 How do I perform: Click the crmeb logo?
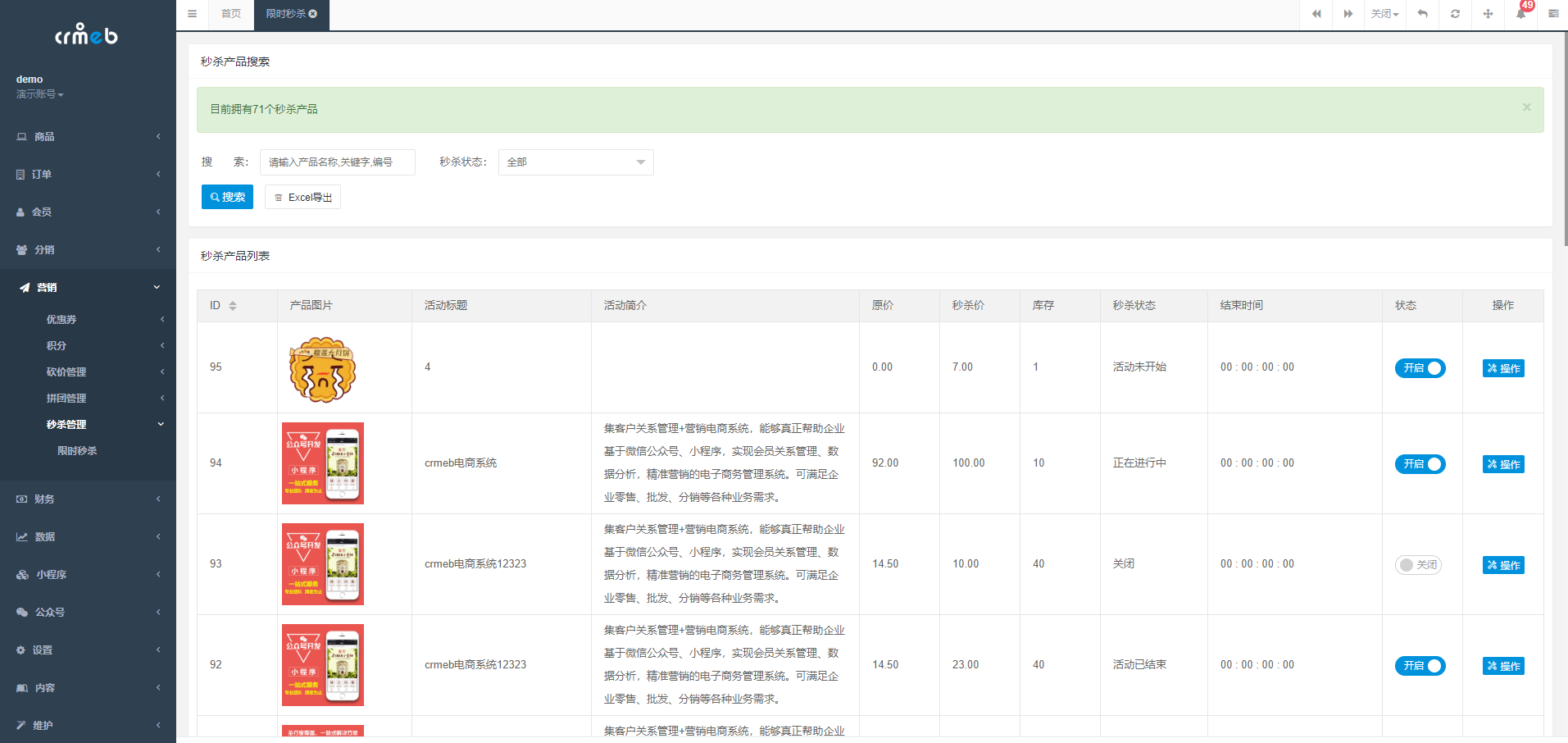coord(86,34)
